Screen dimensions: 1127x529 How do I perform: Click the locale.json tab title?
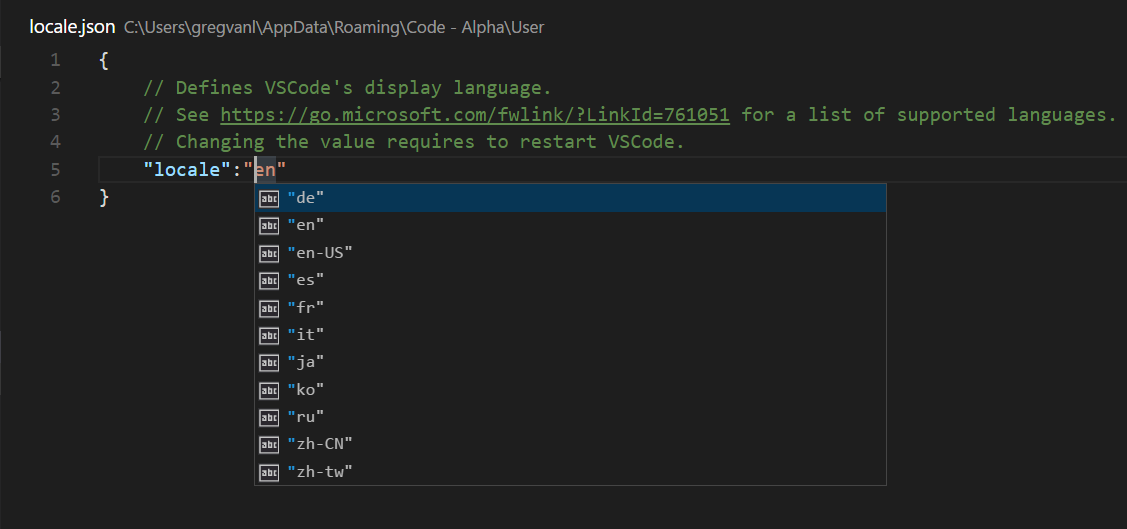[x=72, y=27]
